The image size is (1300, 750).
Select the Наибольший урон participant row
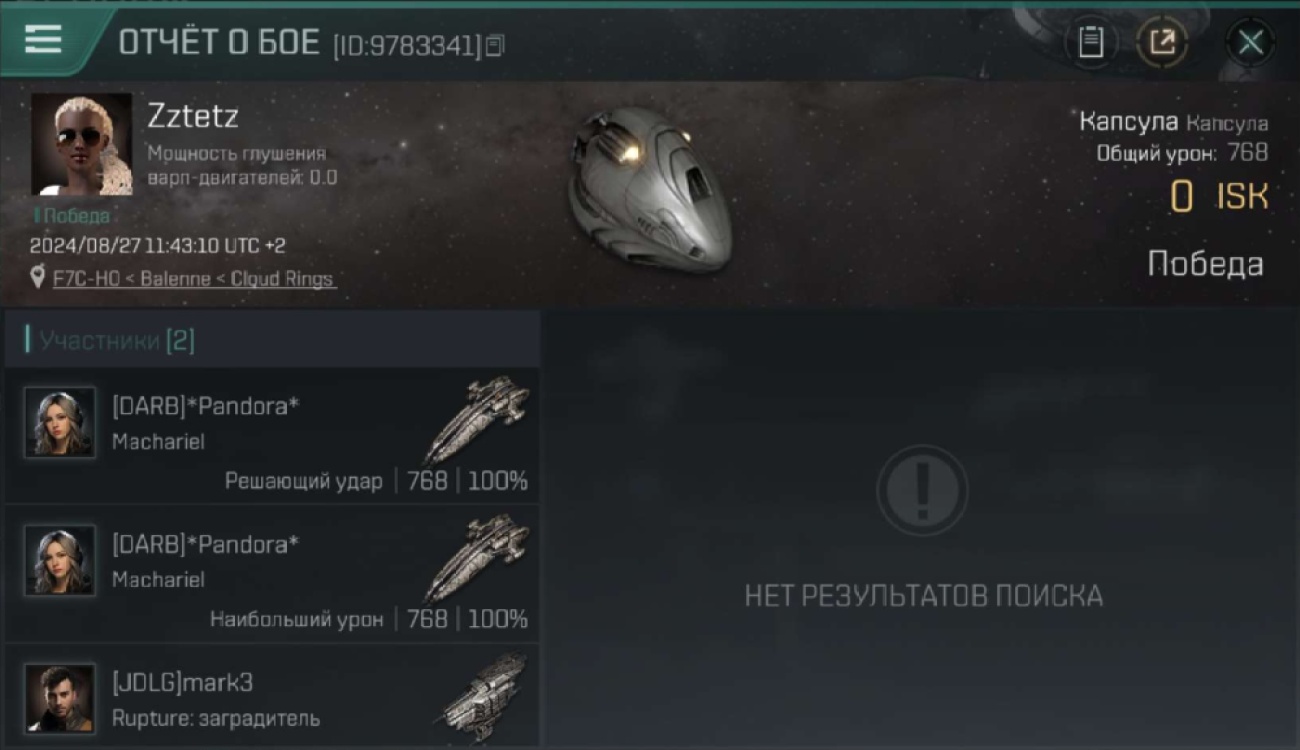(272, 574)
